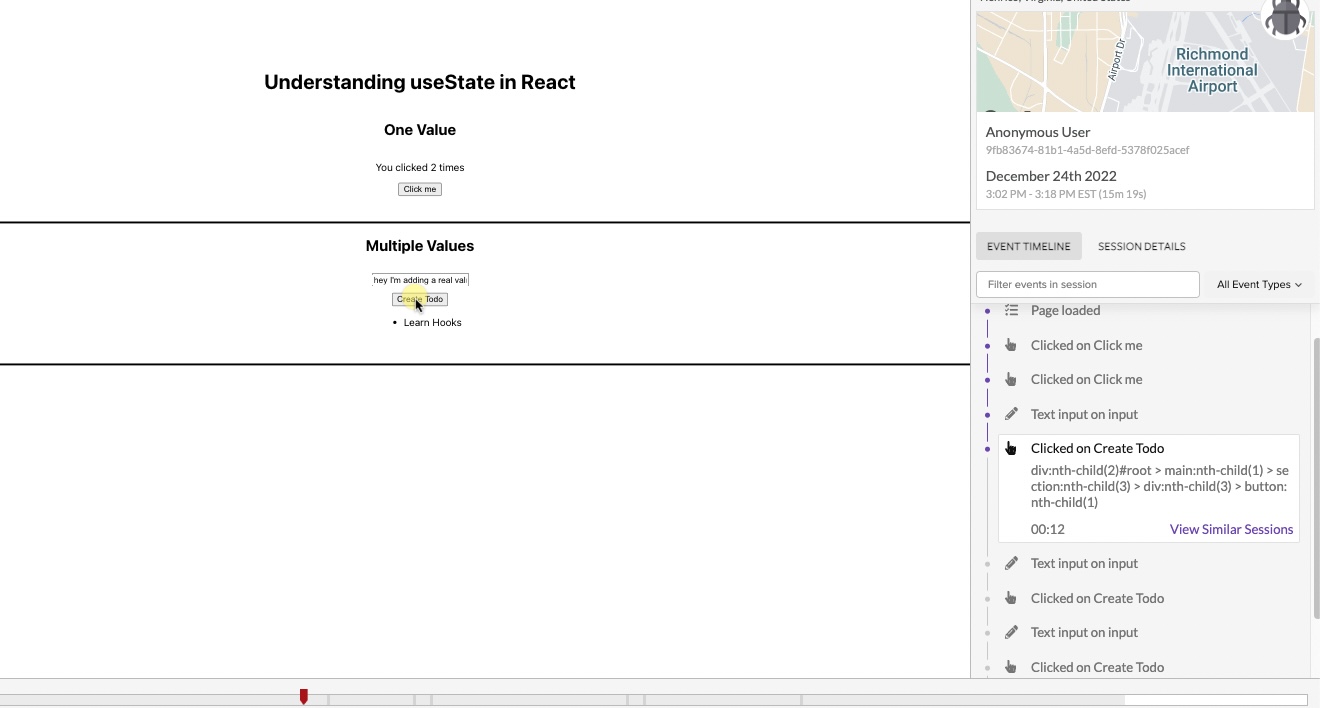Open the View Similar Sessions link

tap(1231, 529)
